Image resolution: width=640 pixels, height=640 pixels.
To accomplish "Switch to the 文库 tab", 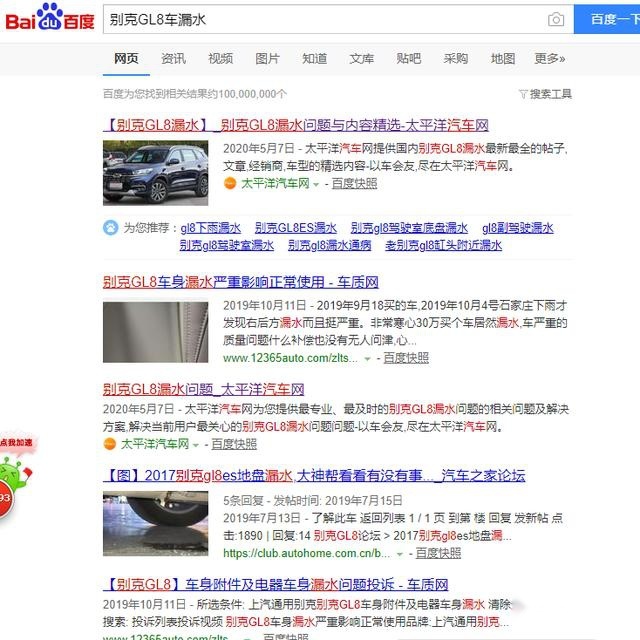I will click(x=362, y=59).
